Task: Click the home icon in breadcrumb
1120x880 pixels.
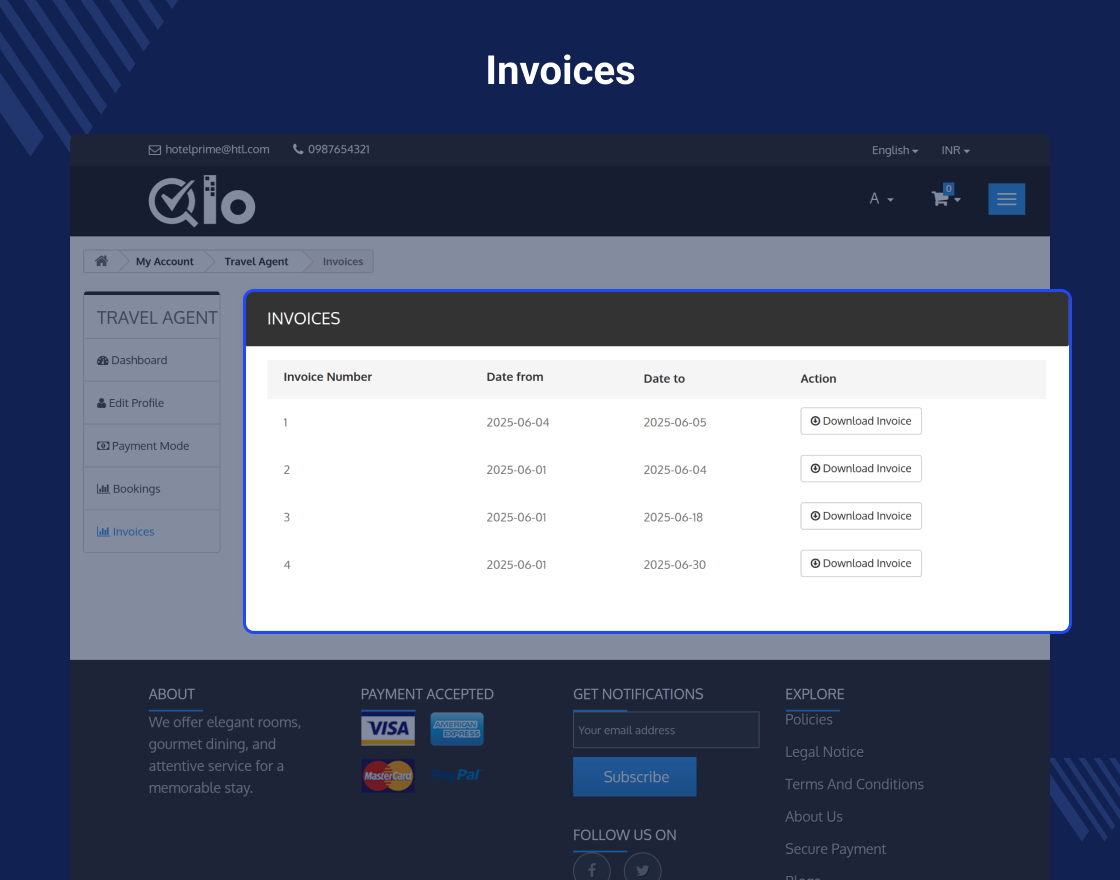Action: (101, 261)
